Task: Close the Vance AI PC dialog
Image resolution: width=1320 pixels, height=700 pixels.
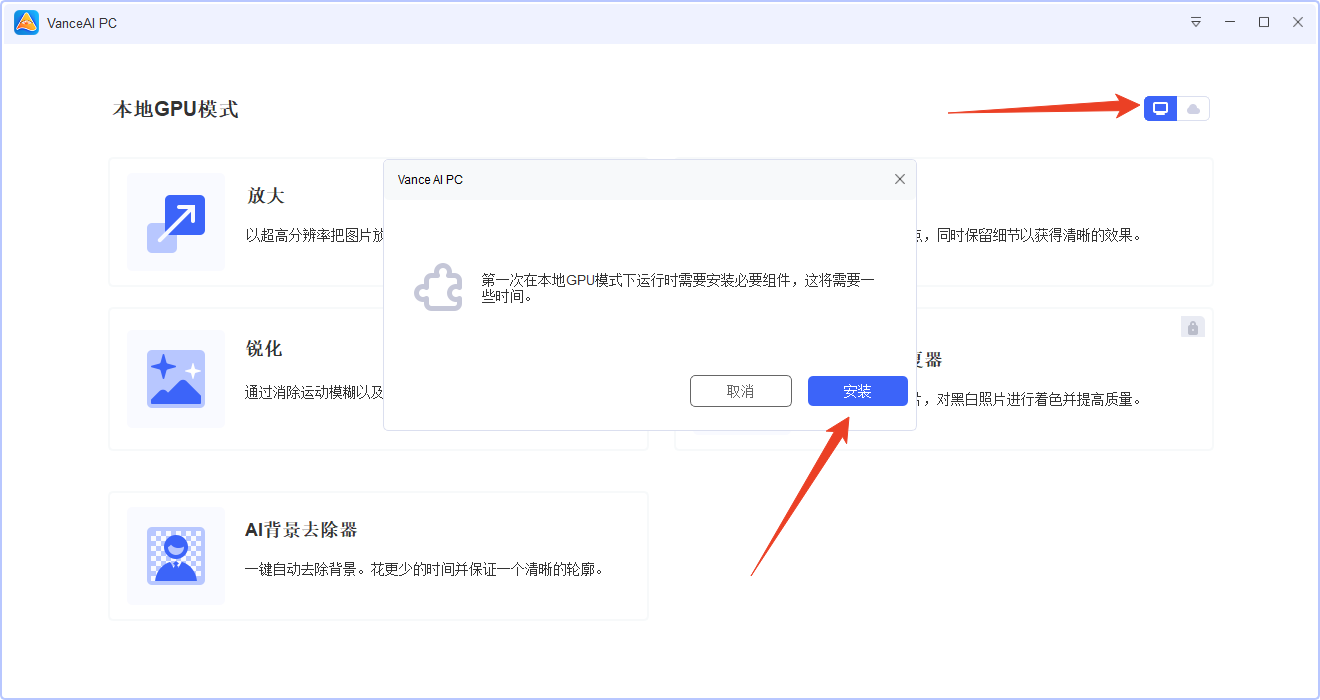Action: point(899,179)
